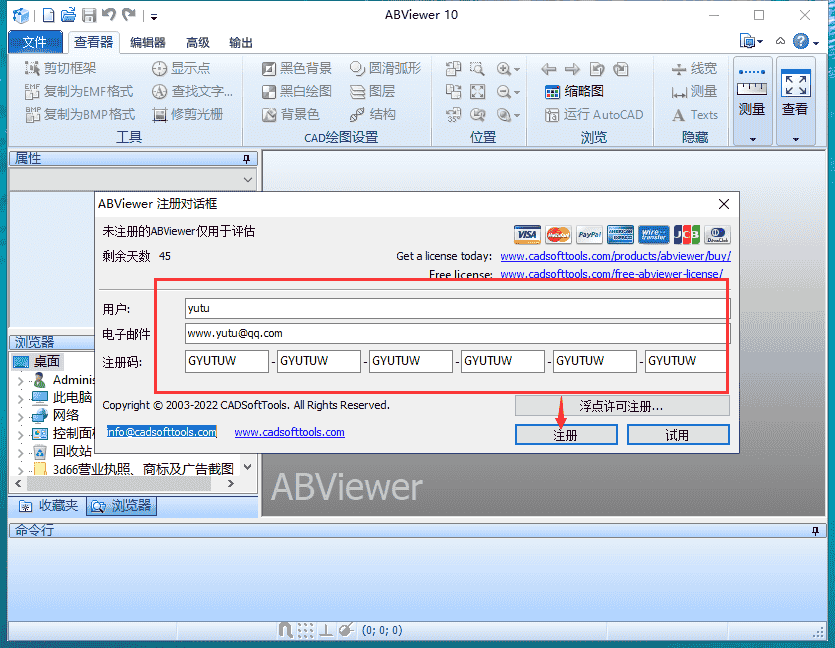Open the free-abviewer-license link
This screenshot has width=835, height=648.
pyautogui.click(x=611, y=274)
